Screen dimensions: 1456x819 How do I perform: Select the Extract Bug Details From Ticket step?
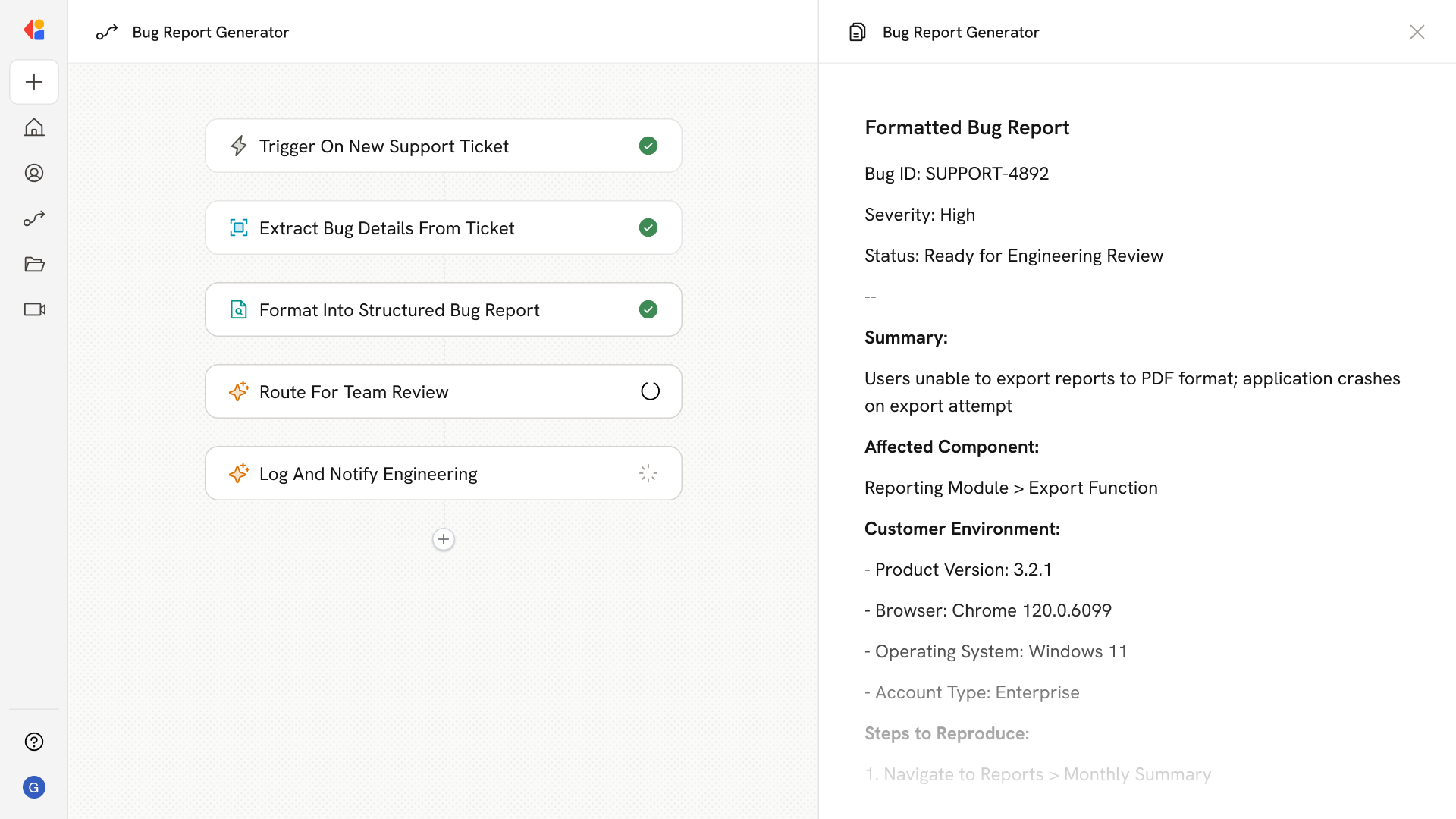(x=386, y=227)
